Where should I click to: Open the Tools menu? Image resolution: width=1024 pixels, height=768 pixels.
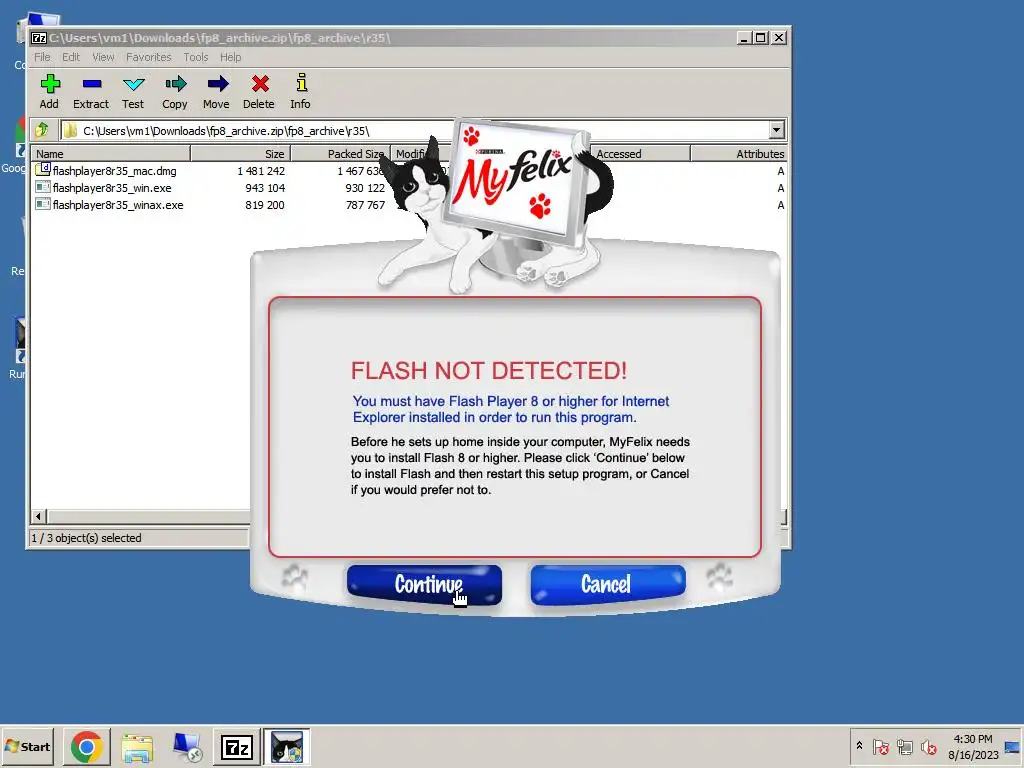pyautogui.click(x=195, y=57)
